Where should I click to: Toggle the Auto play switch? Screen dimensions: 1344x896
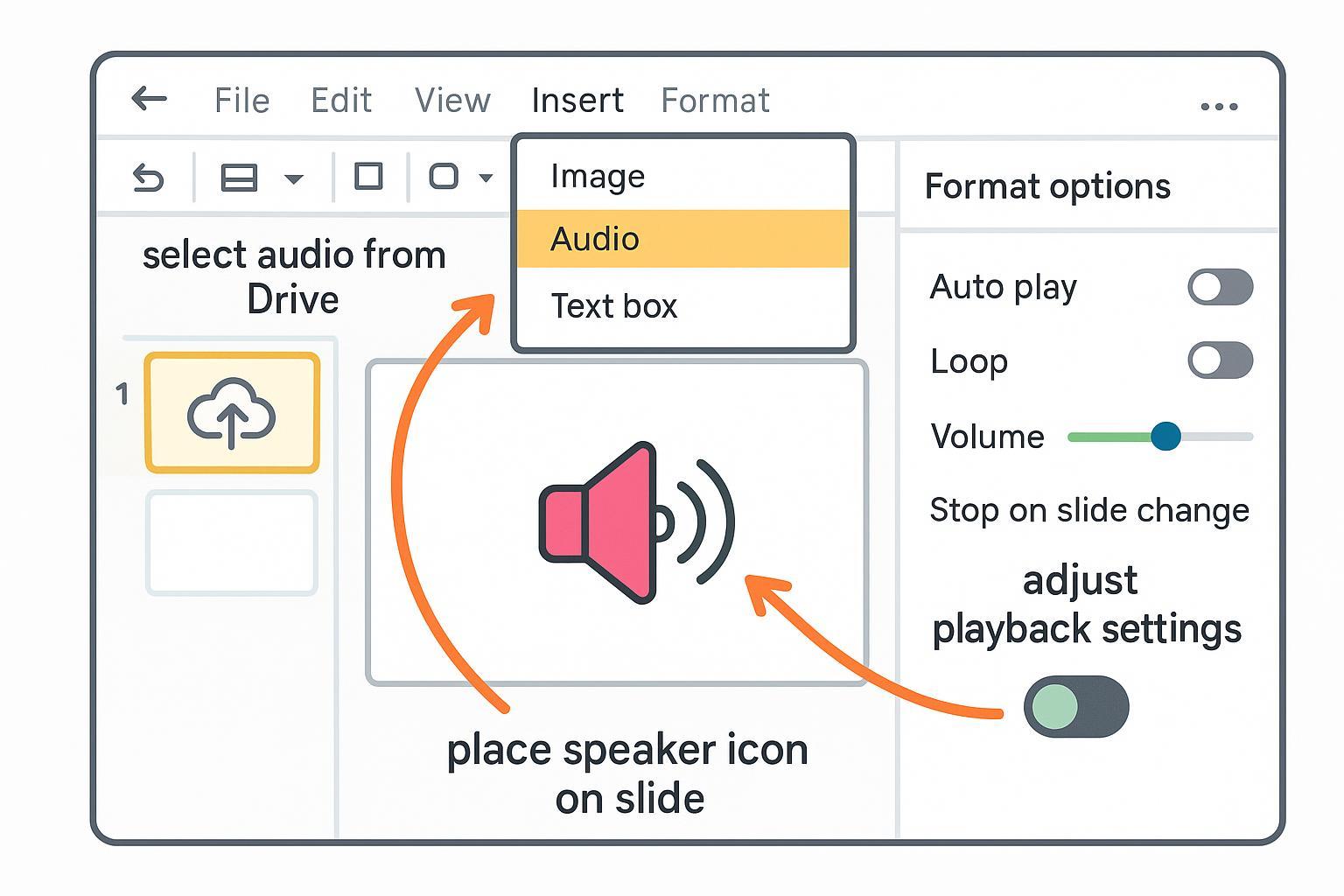pos(1220,287)
